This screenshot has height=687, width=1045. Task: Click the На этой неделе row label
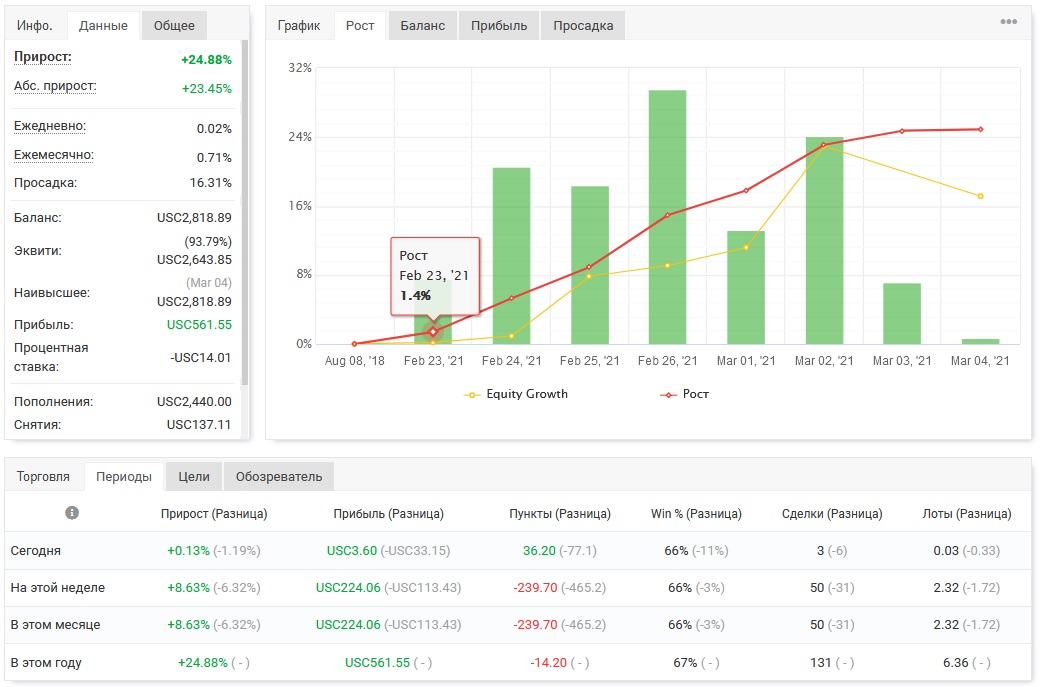pyautogui.click(x=57, y=588)
